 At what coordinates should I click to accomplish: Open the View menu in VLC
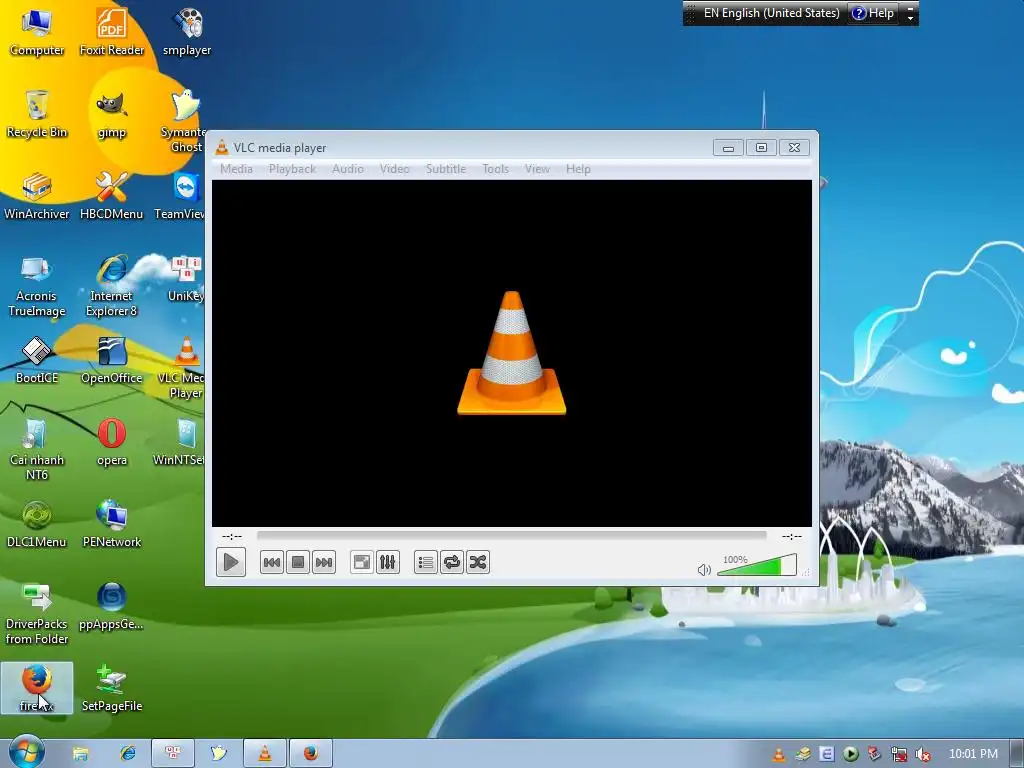point(537,169)
